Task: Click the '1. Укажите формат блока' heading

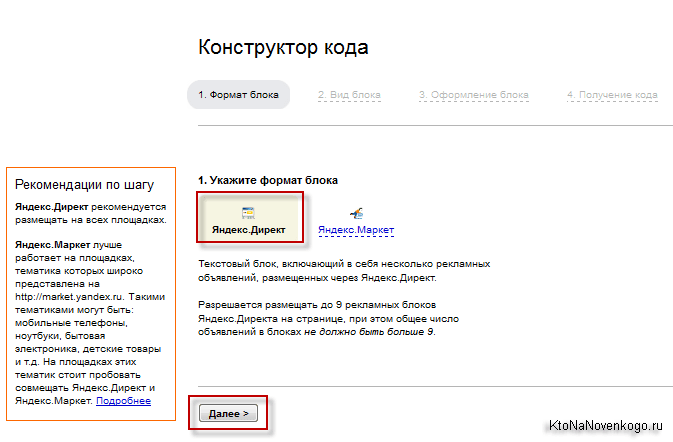Action: [268, 180]
